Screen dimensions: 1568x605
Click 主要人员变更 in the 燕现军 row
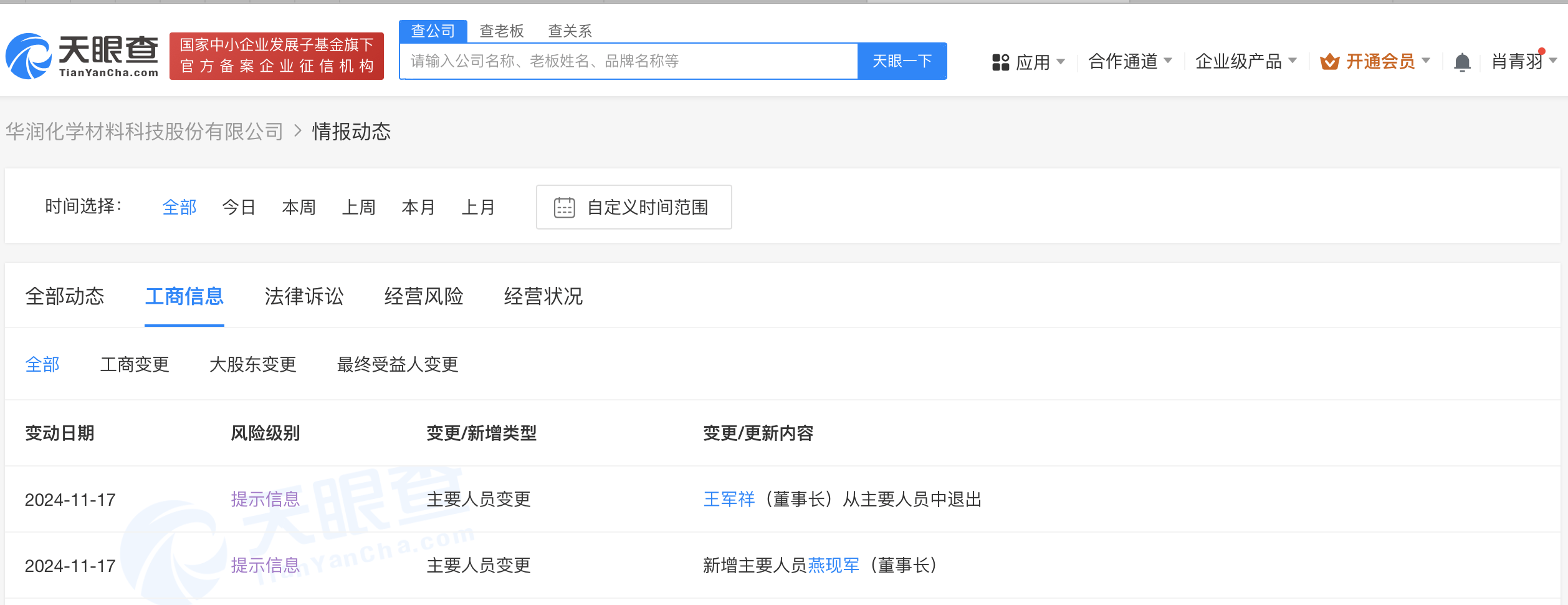(479, 565)
